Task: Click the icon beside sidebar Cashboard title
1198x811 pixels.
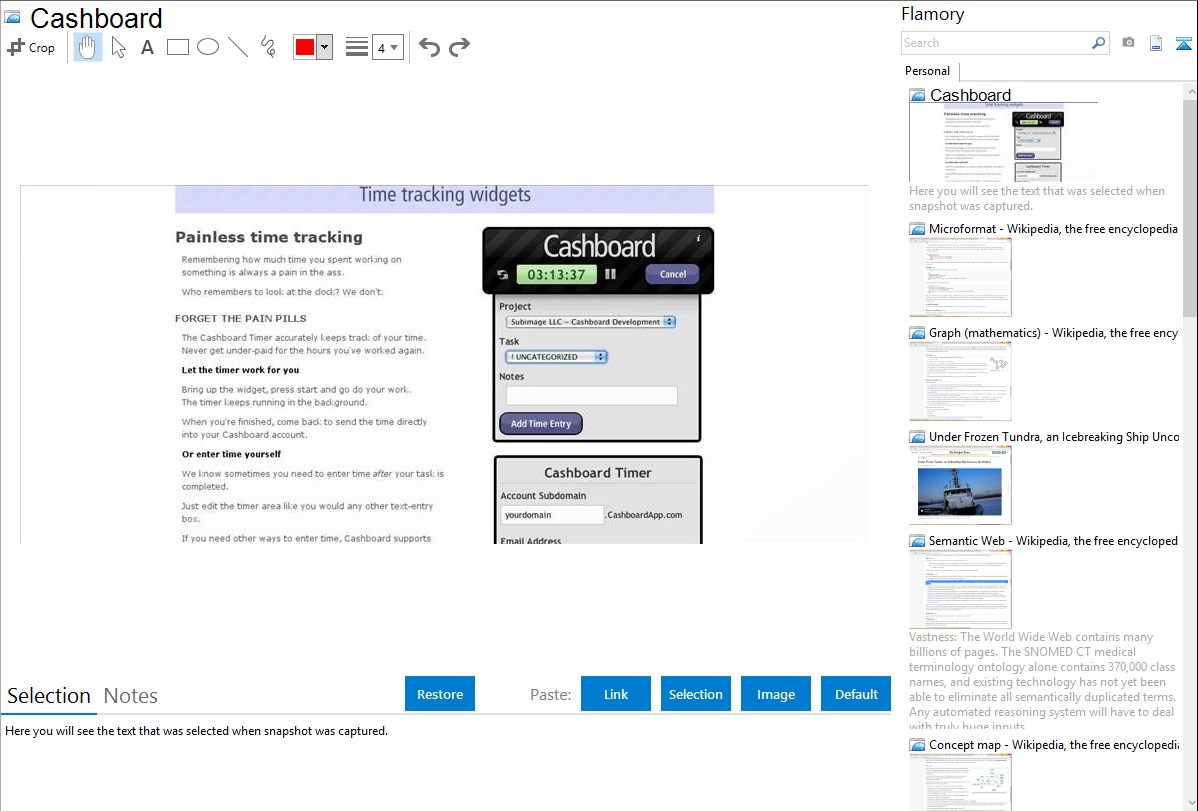Action: [x=917, y=96]
